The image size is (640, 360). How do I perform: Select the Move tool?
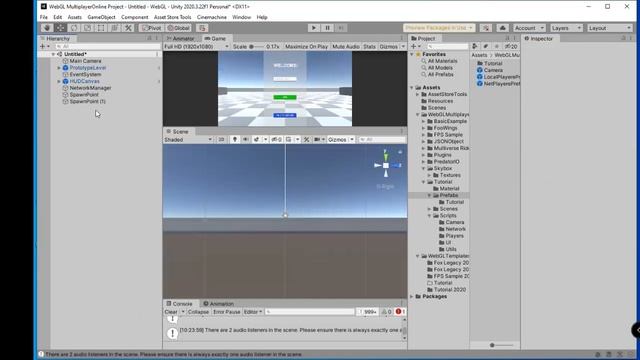(x=60, y=28)
